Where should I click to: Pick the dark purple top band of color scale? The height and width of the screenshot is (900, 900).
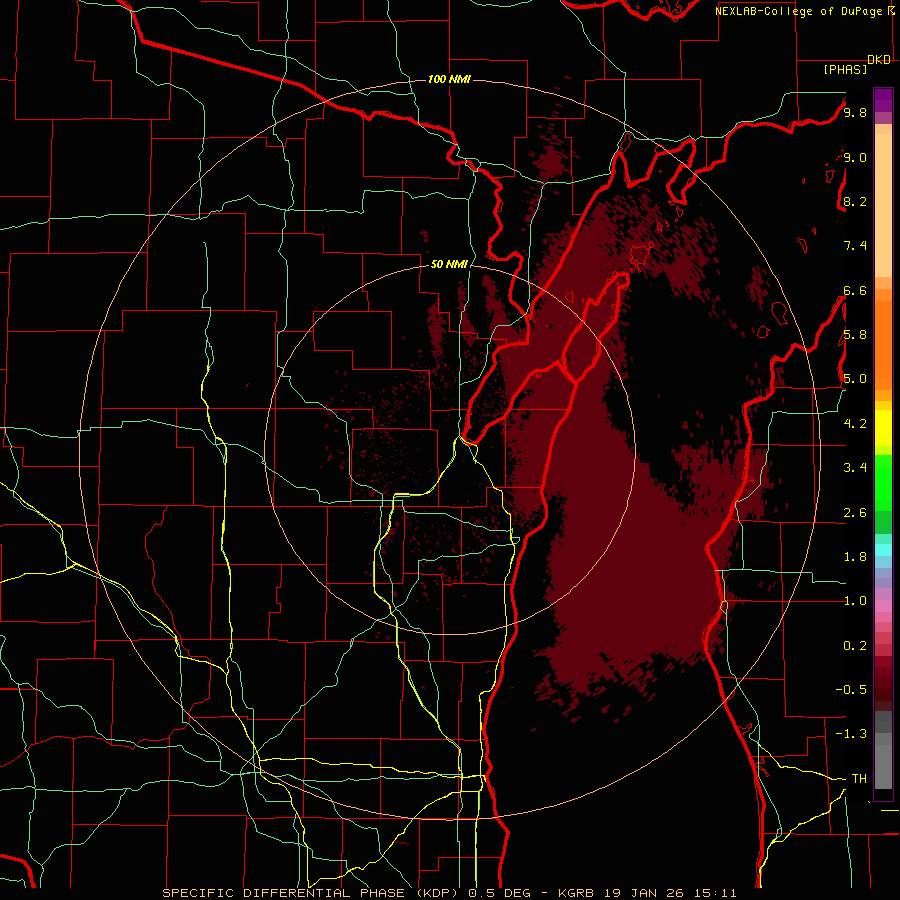pos(883,100)
